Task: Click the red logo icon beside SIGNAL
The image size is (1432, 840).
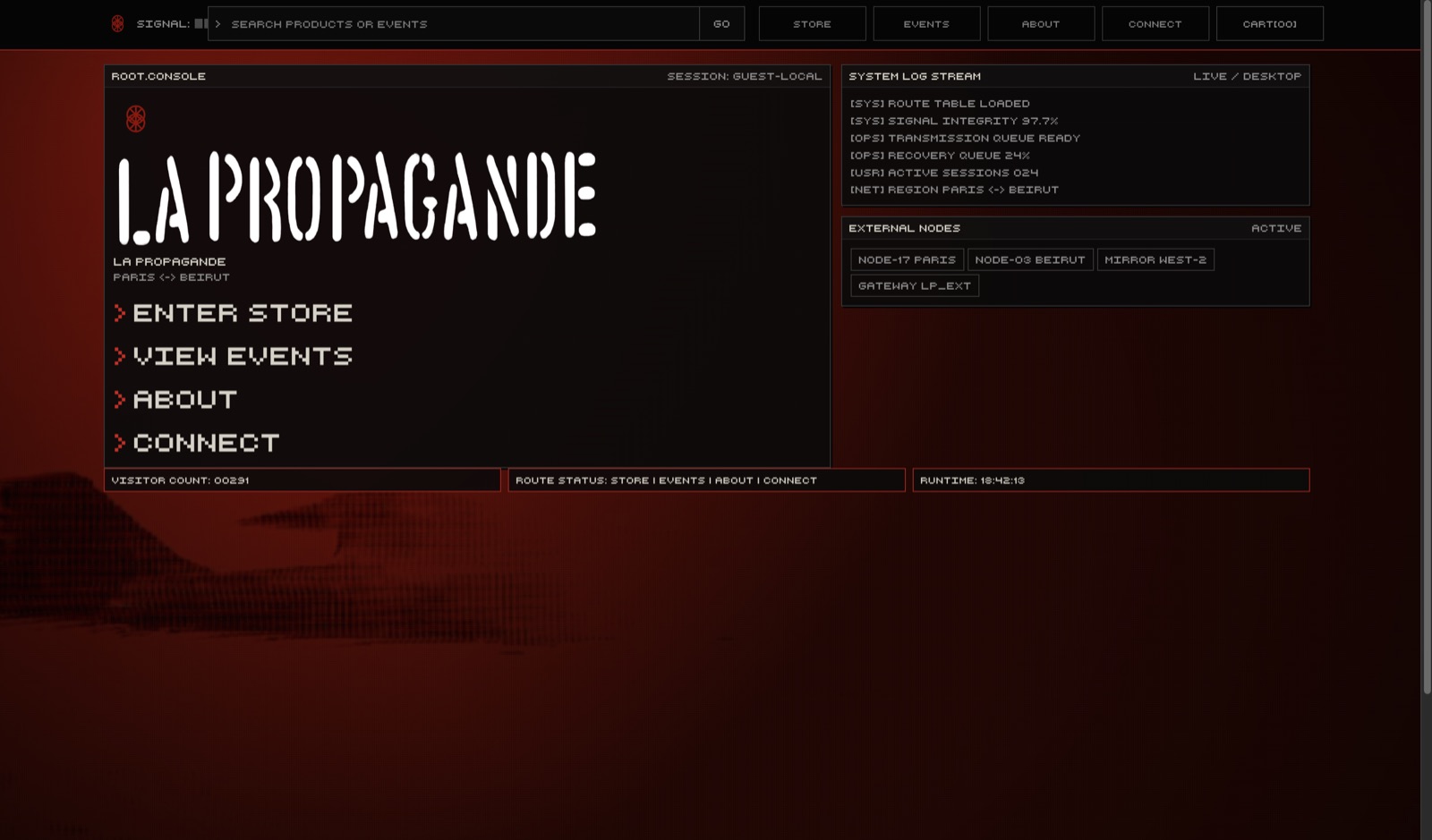Action: pyautogui.click(x=117, y=24)
